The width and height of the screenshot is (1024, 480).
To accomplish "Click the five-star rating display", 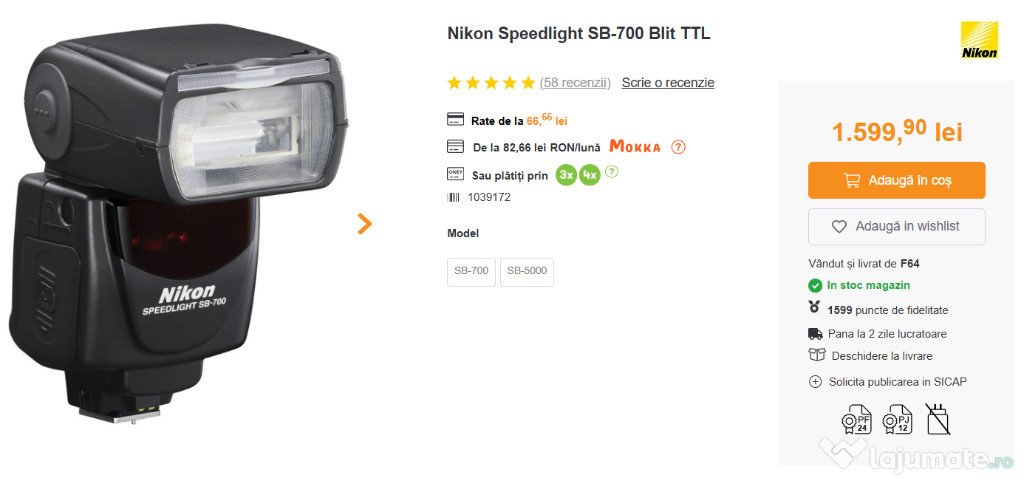I will (x=491, y=83).
